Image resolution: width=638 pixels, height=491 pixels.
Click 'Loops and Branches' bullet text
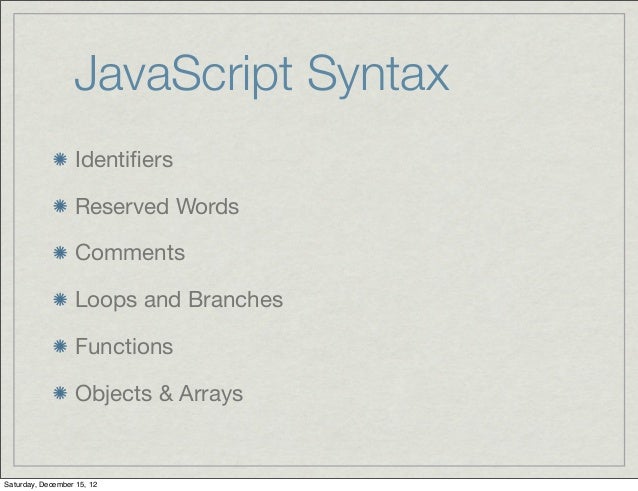coord(179,300)
